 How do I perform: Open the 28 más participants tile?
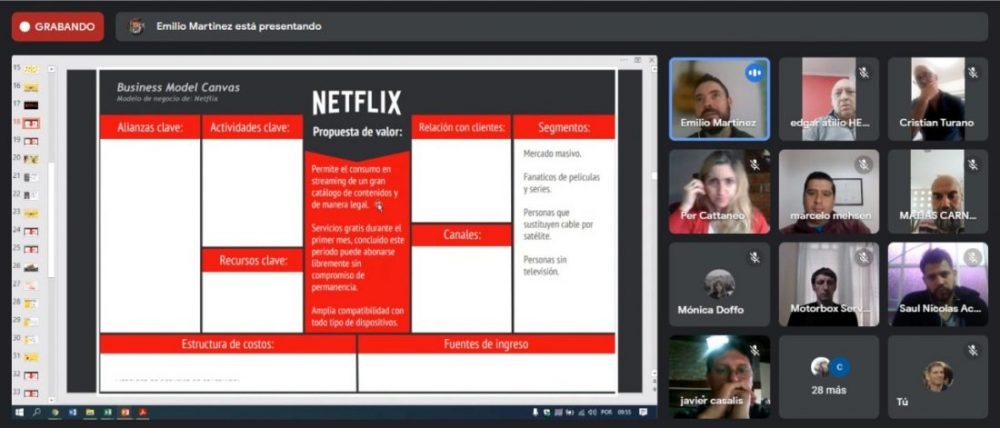click(828, 377)
